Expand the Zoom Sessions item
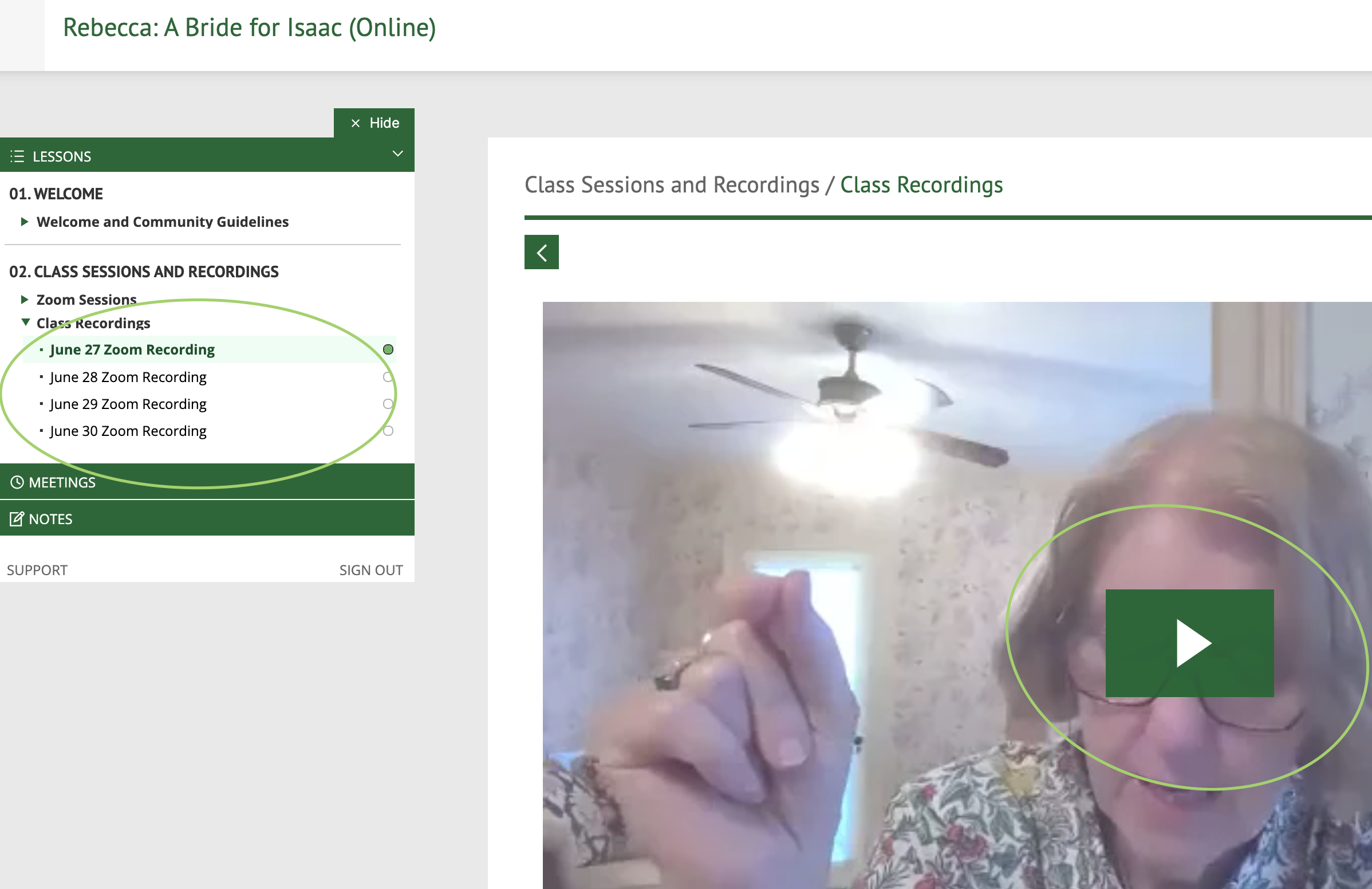The image size is (1372, 889). click(25, 299)
